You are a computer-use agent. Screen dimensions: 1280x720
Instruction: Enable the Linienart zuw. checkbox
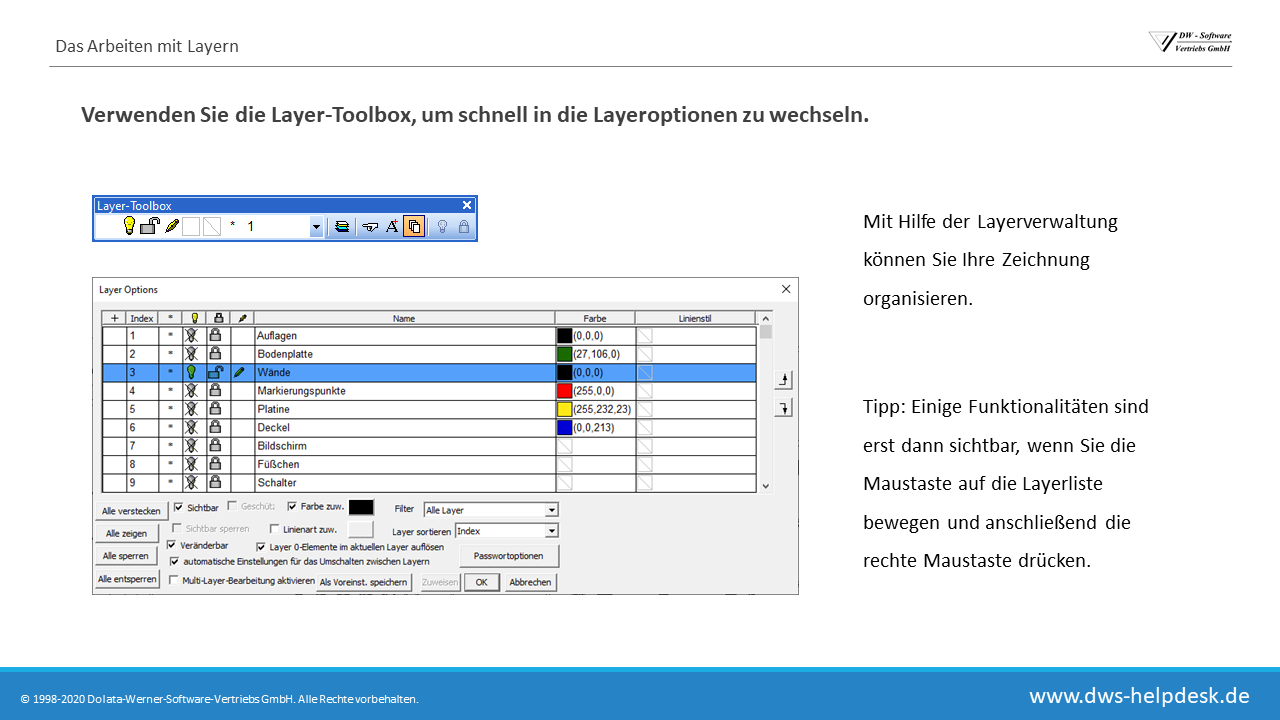(x=275, y=528)
